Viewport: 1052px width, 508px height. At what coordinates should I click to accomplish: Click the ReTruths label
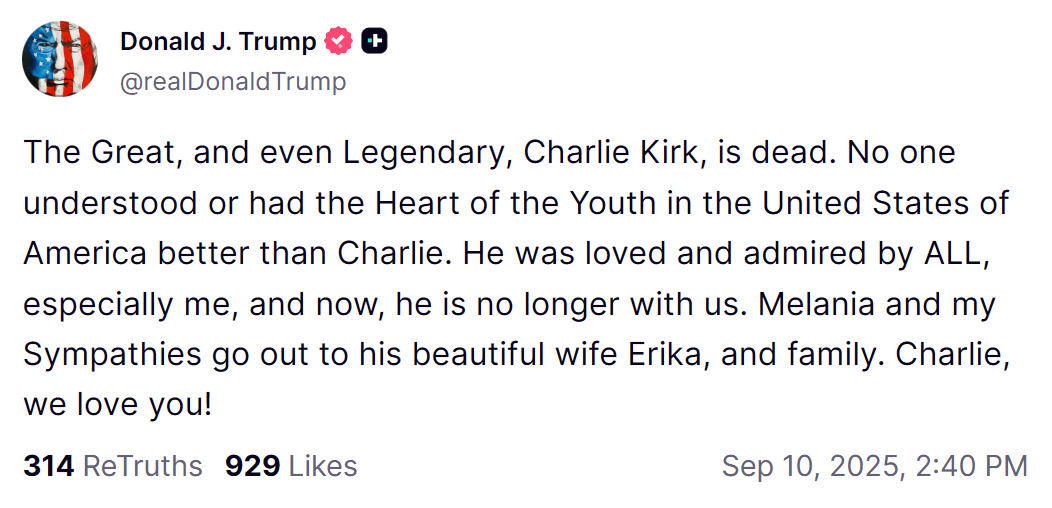142,466
